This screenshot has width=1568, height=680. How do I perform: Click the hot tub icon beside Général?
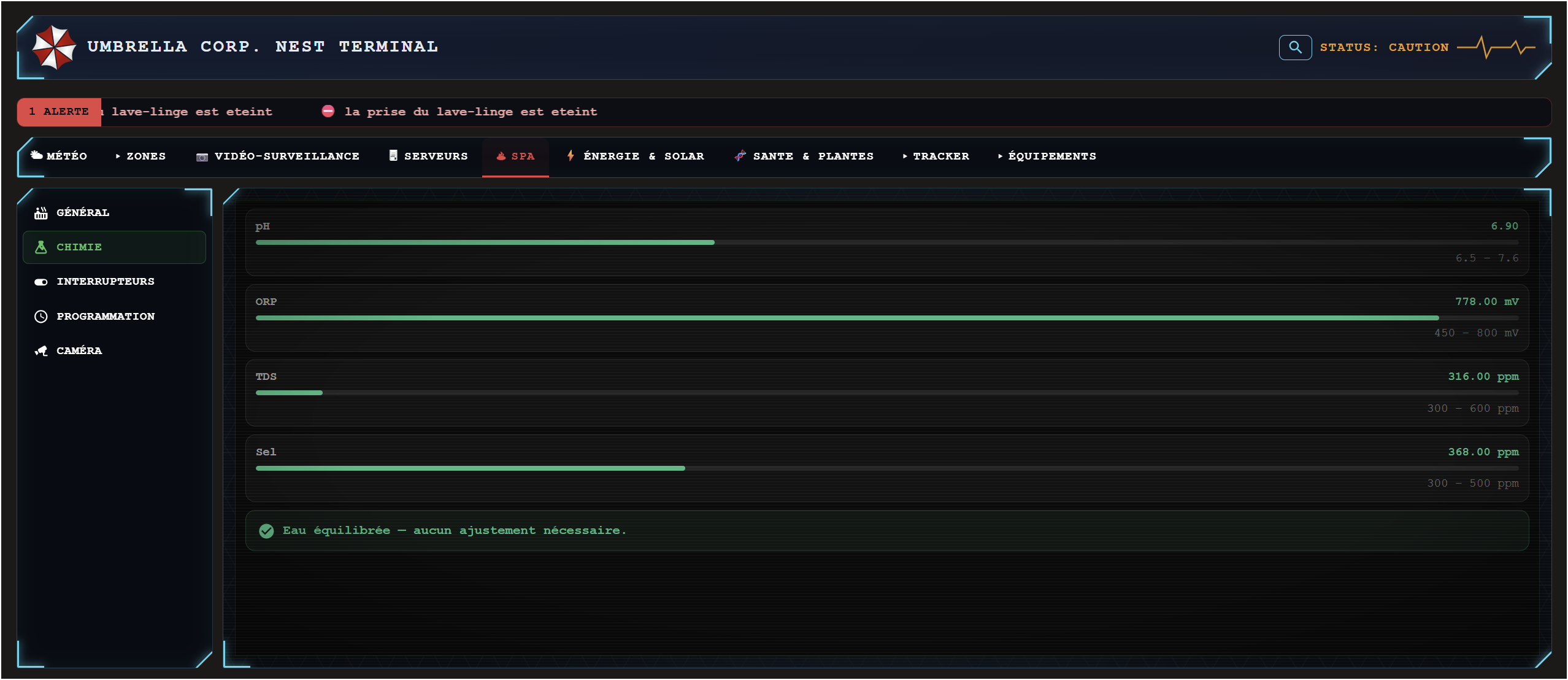pos(41,212)
